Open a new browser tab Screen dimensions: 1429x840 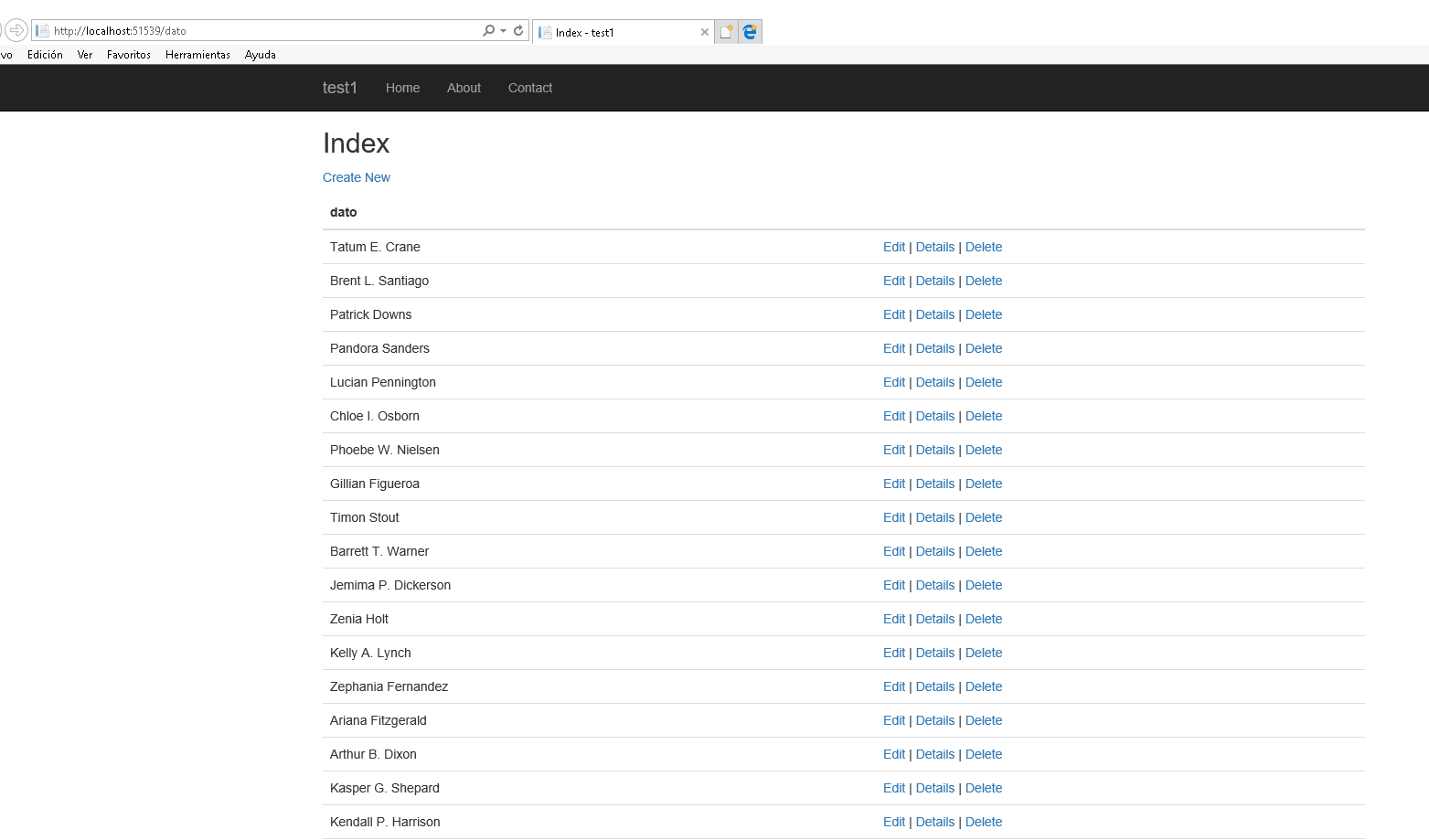point(727,31)
